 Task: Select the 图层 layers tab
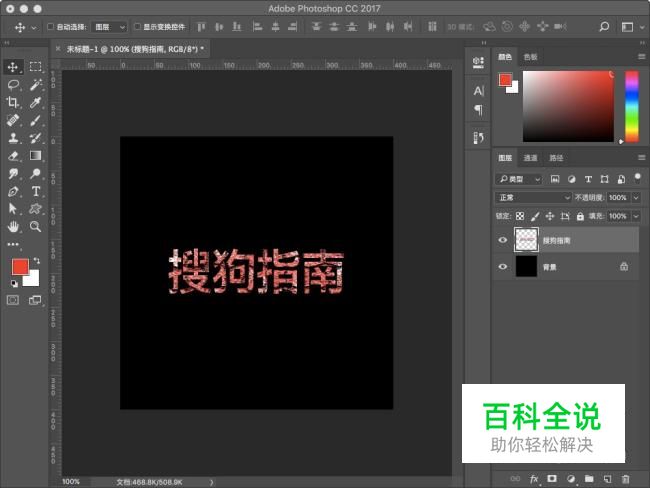pyautogui.click(x=505, y=158)
